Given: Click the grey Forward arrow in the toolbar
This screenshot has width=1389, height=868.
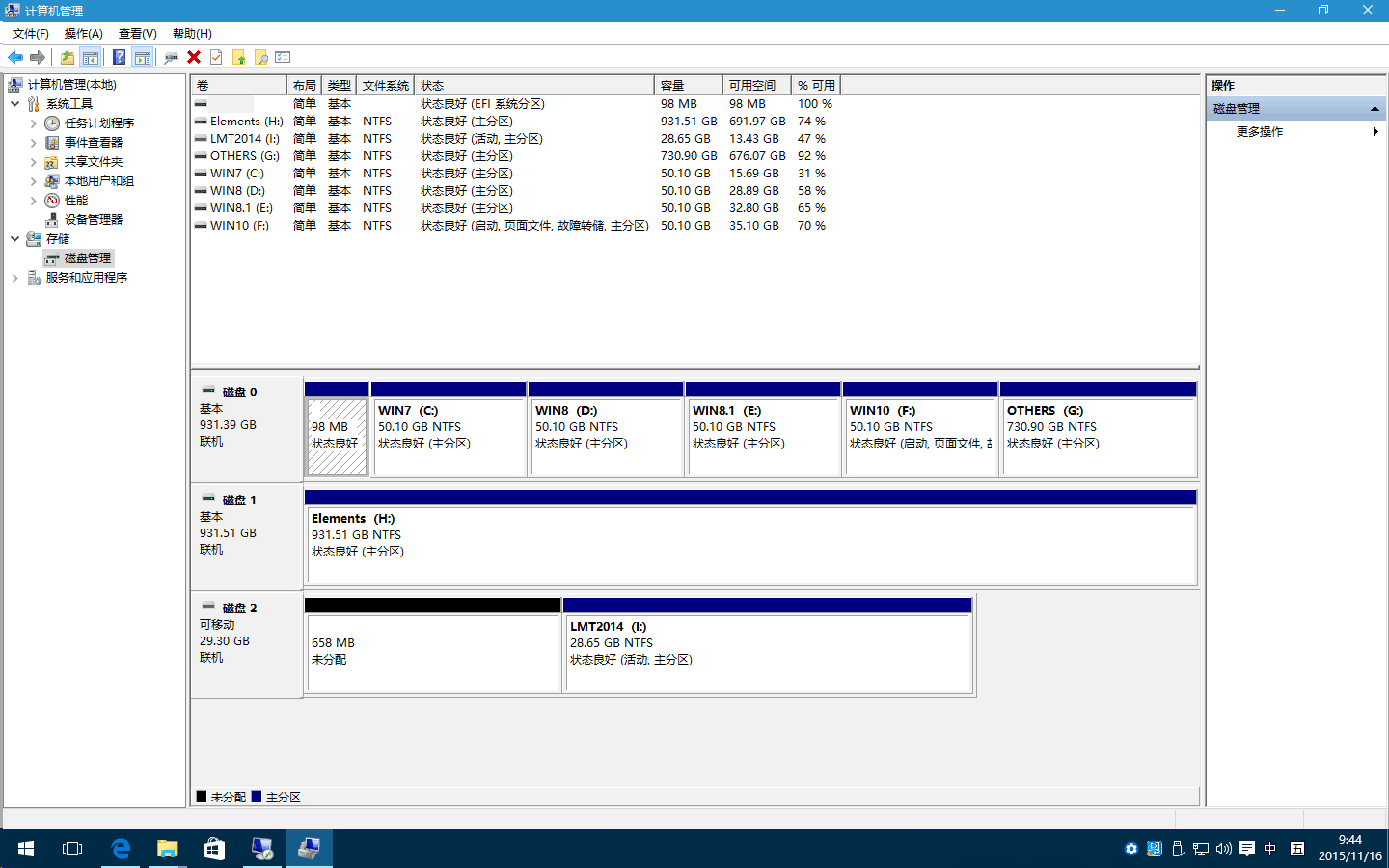Looking at the screenshot, I should (x=38, y=58).
